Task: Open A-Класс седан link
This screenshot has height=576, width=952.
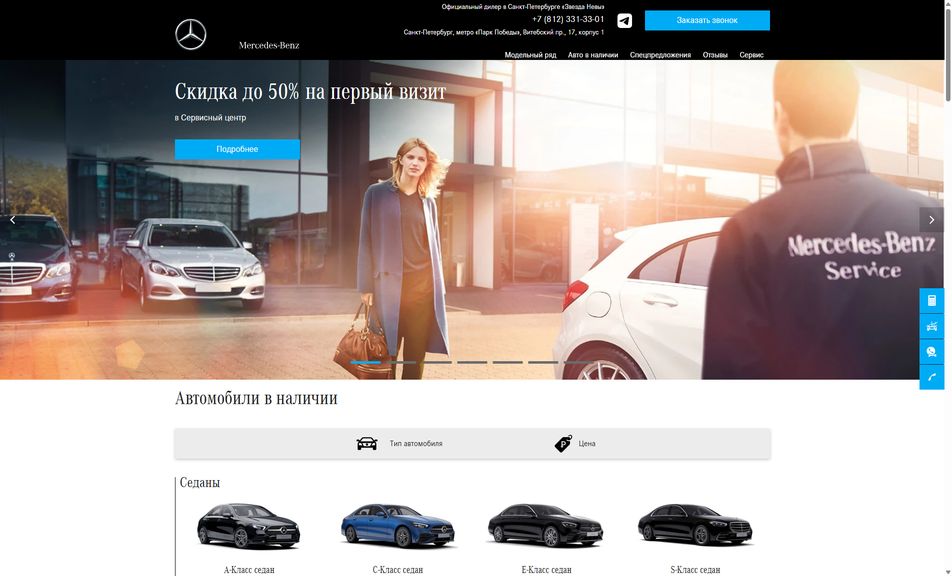Action: click(249, 570)
